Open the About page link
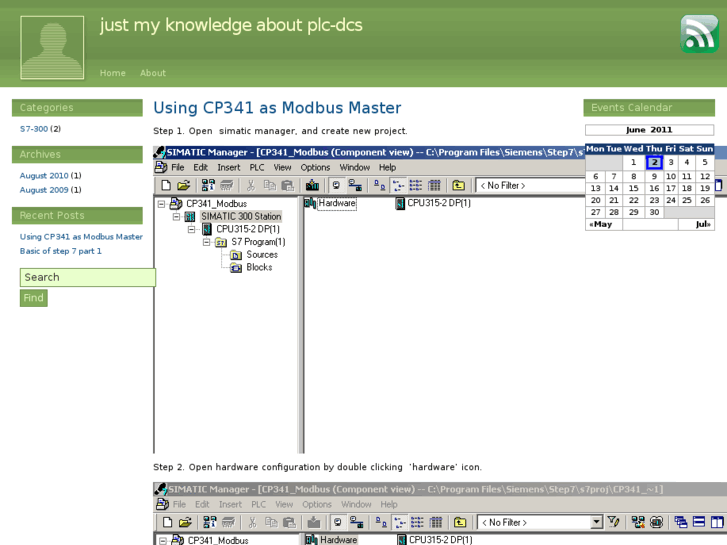This screenshot has width=727, height=545. pos(153,73)
